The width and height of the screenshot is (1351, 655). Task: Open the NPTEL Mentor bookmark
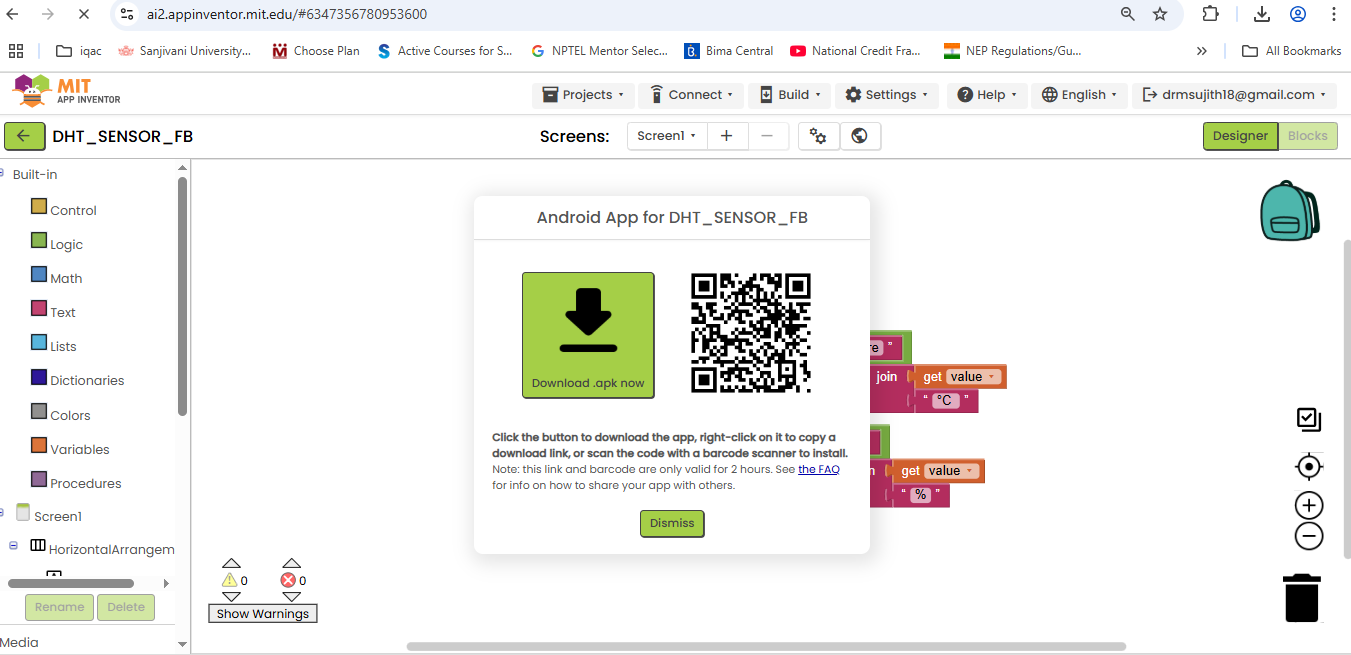click(x=599, y=50)
